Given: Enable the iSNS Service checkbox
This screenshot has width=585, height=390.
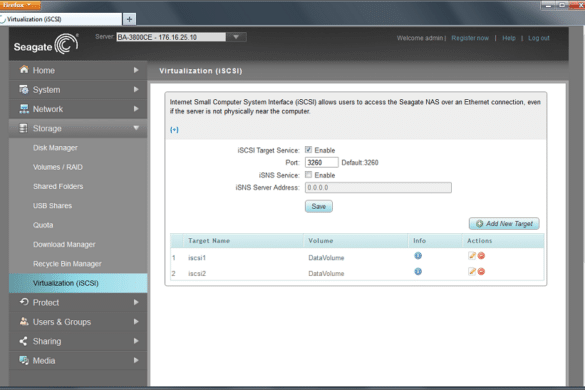Looking at the screenshot, I should 308,175.
